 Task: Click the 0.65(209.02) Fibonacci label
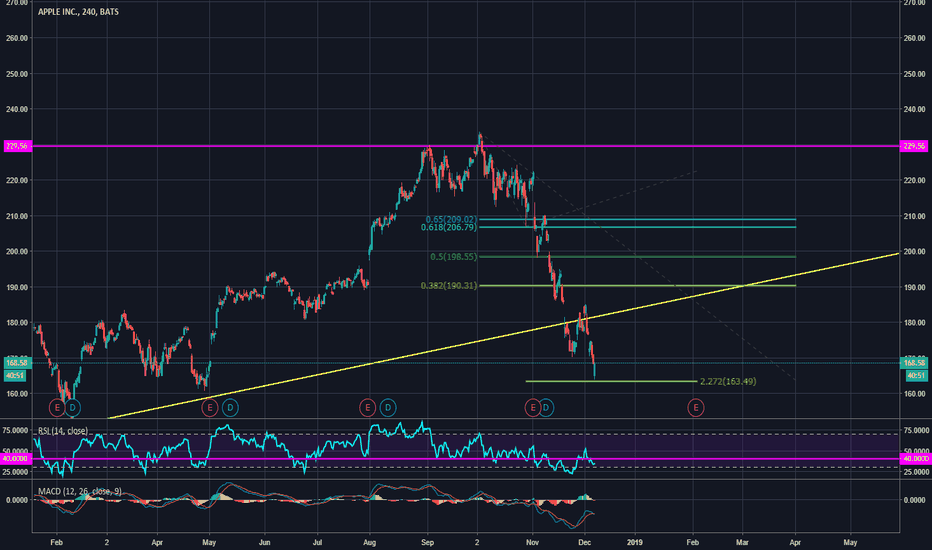point(451,219)
